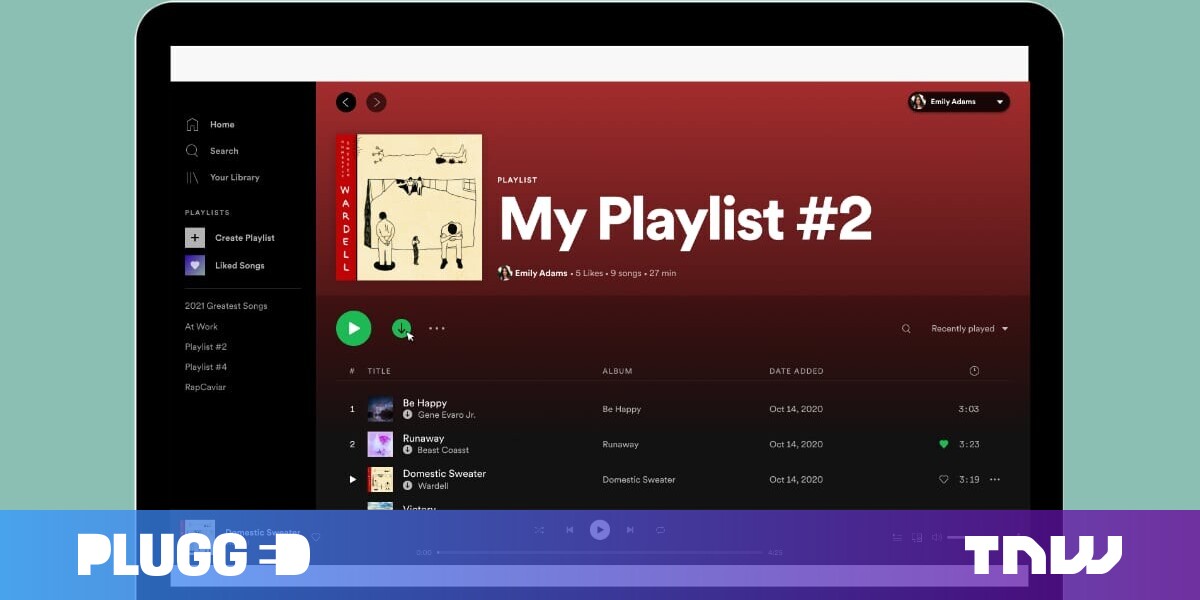Image resolution: width=1200 pixels, height=600 pixels.
Task: Click the Your Library icon in sidebar
Action: pos(192,177)
